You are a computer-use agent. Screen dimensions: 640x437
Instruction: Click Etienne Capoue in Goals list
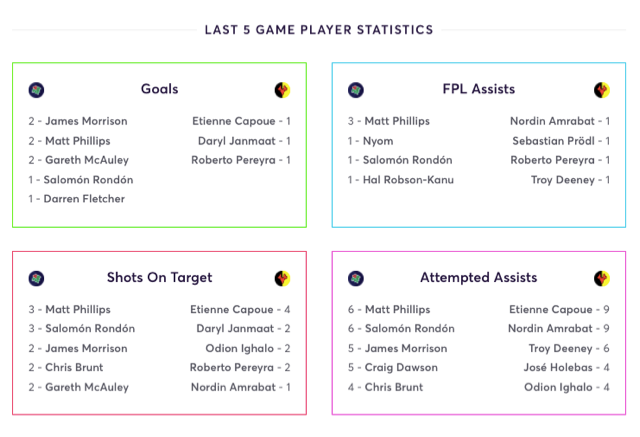(x=233, y=121)
